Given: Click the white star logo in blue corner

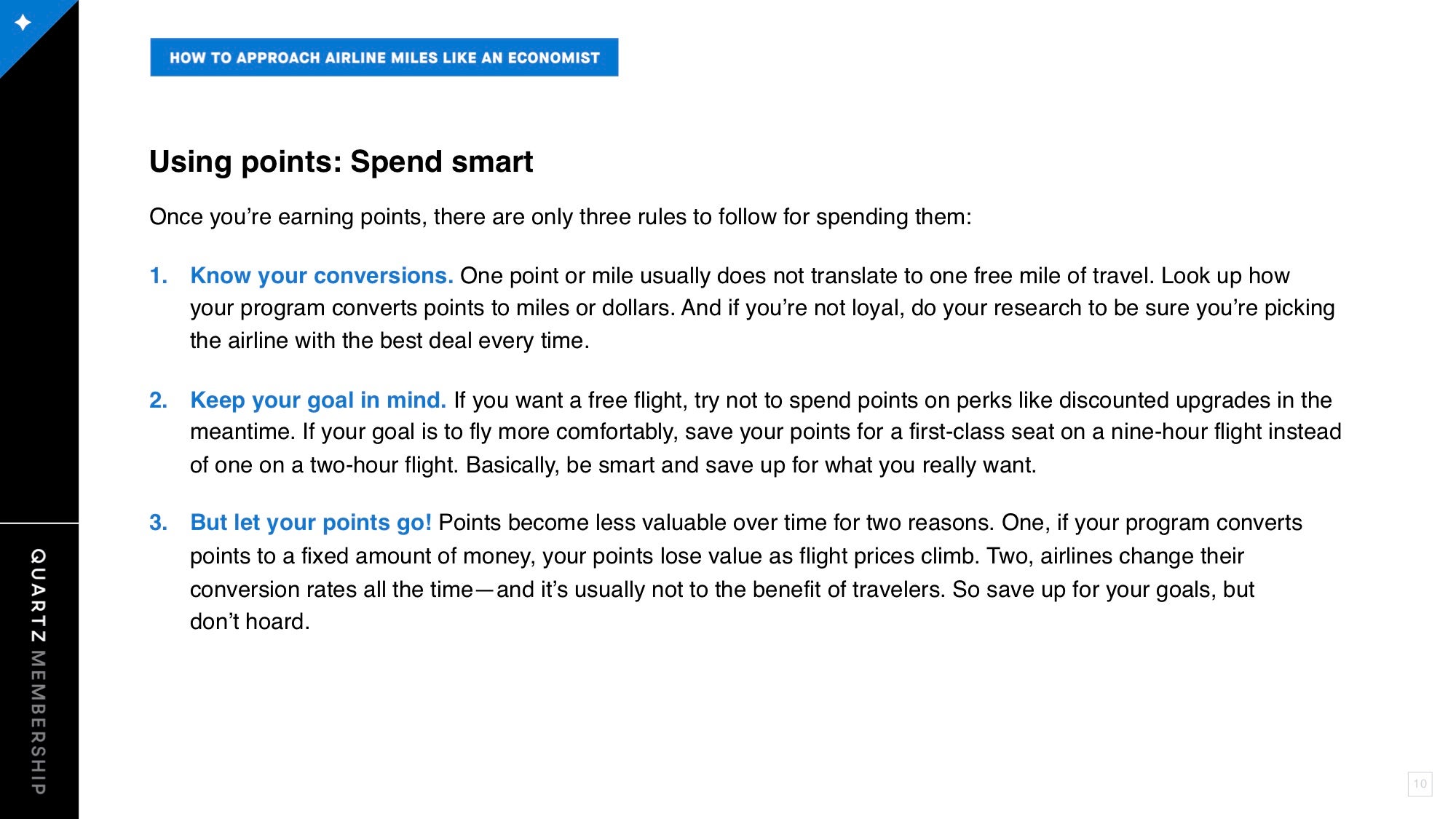Looking at the screenshot, I should click(23, 23).
